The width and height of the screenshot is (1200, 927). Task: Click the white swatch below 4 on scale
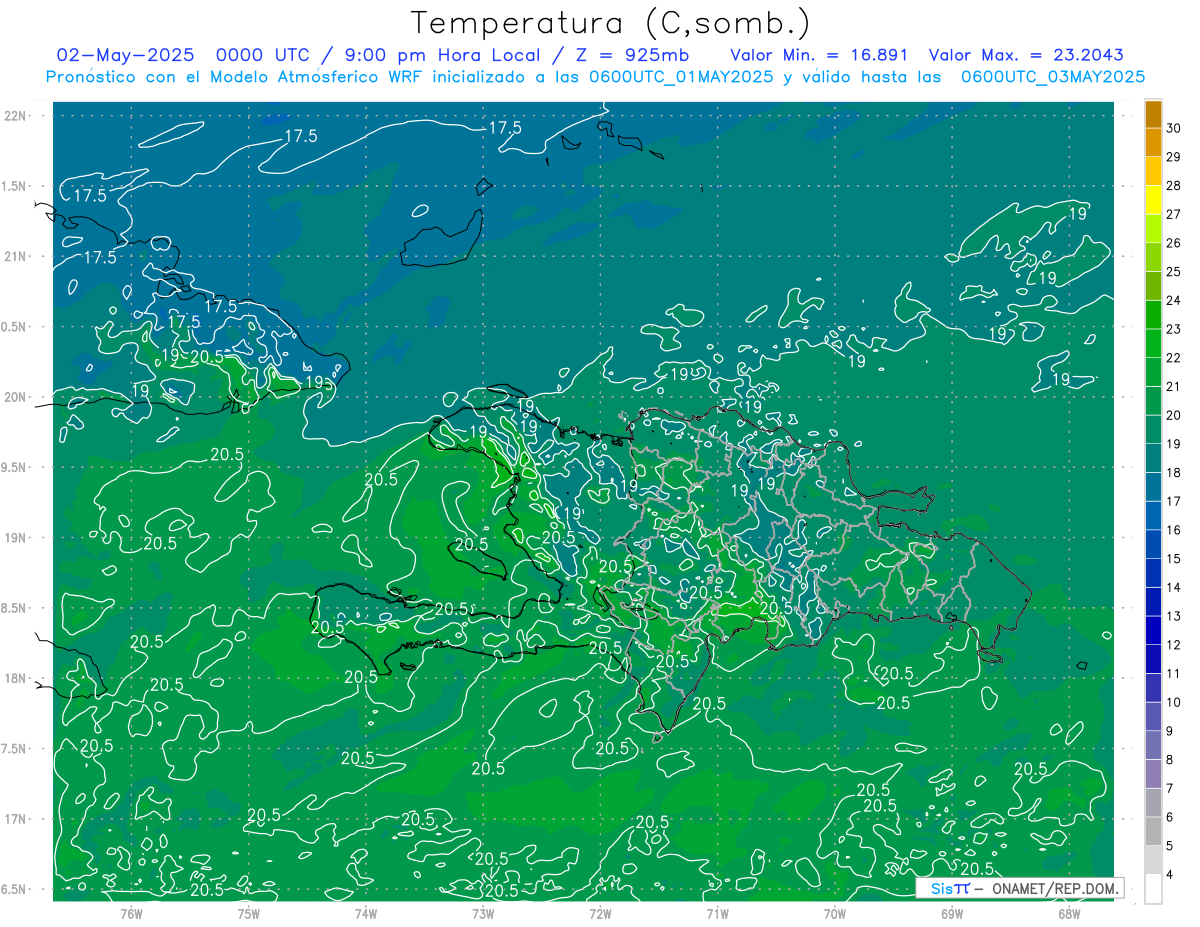[1153, 889]
